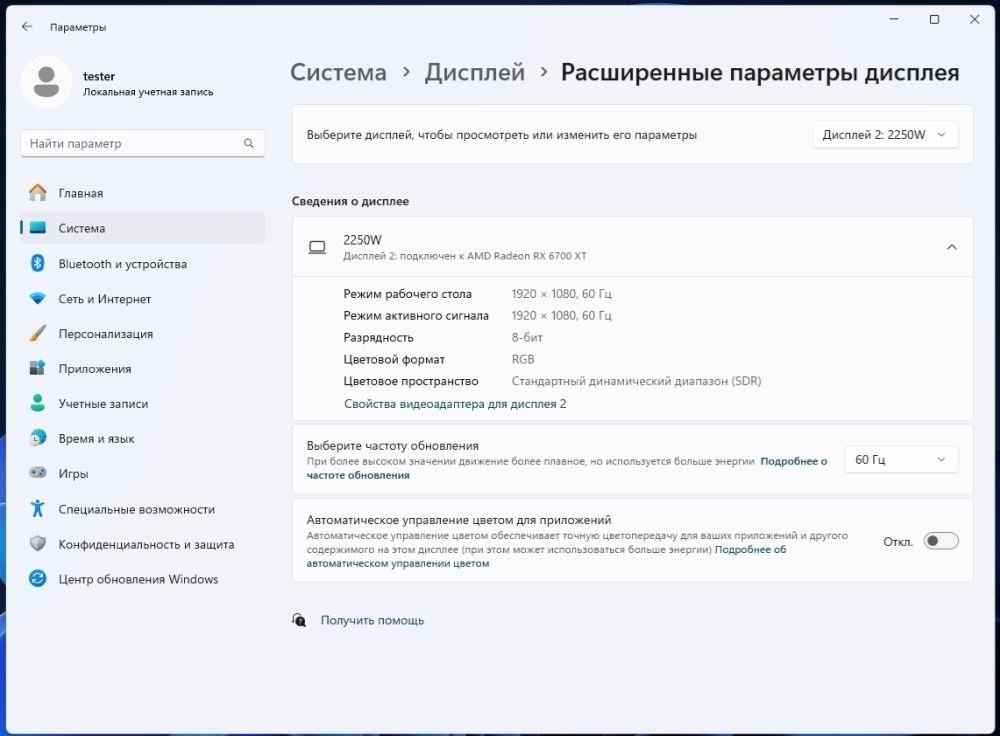Open Центр обновления Windows
1000x736 pixels.
coord(143,579)
